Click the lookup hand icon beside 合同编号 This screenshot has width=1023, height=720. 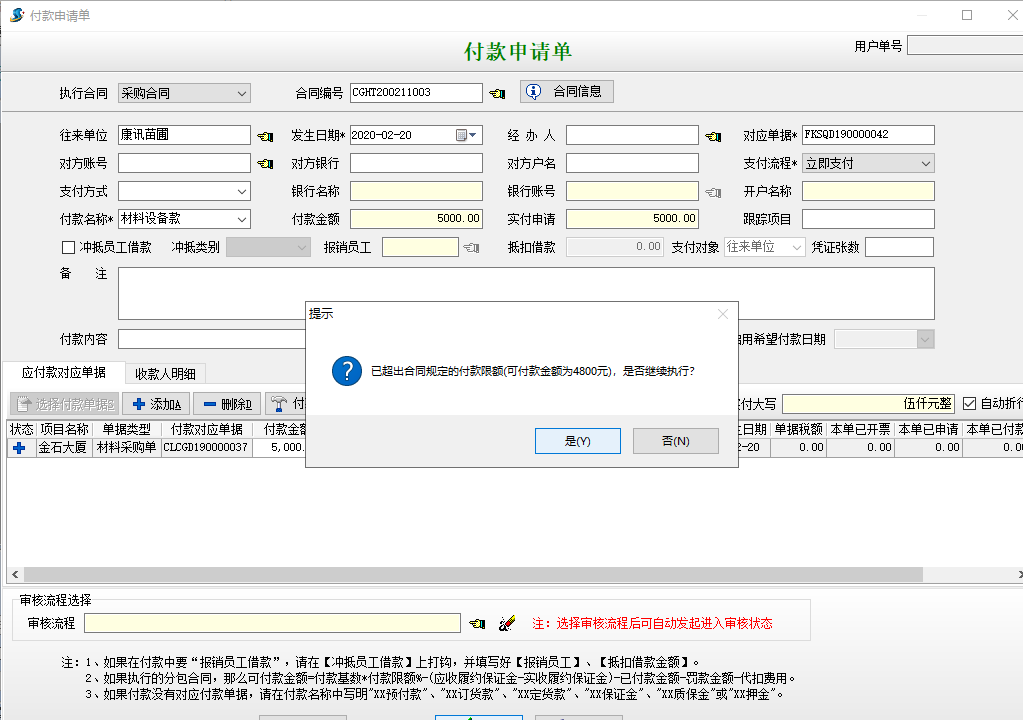coord(498,94)
